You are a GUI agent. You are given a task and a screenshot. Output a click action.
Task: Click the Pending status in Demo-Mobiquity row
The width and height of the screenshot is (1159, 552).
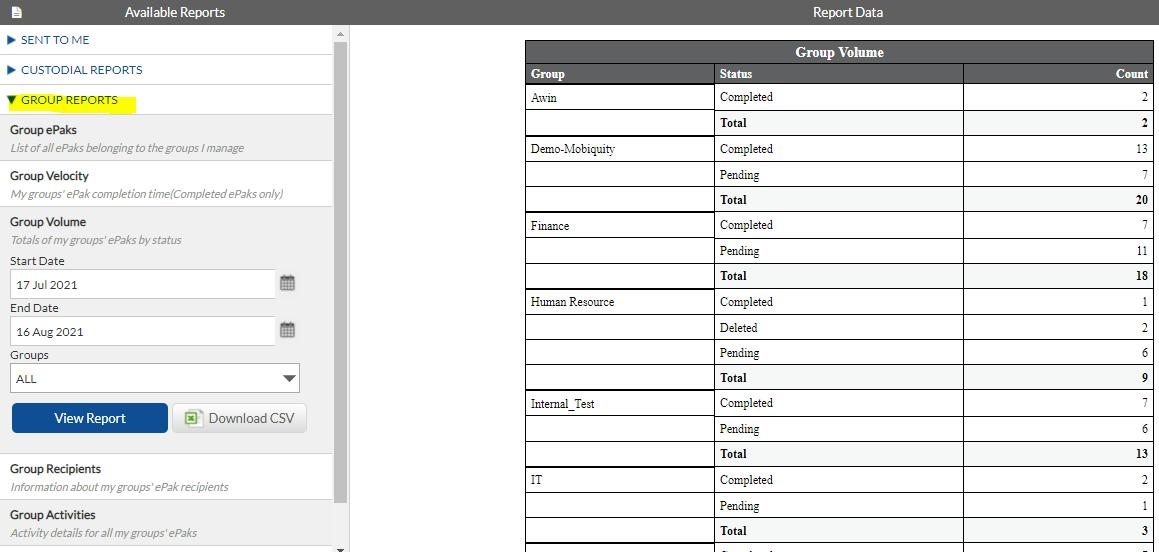(839, 175)
